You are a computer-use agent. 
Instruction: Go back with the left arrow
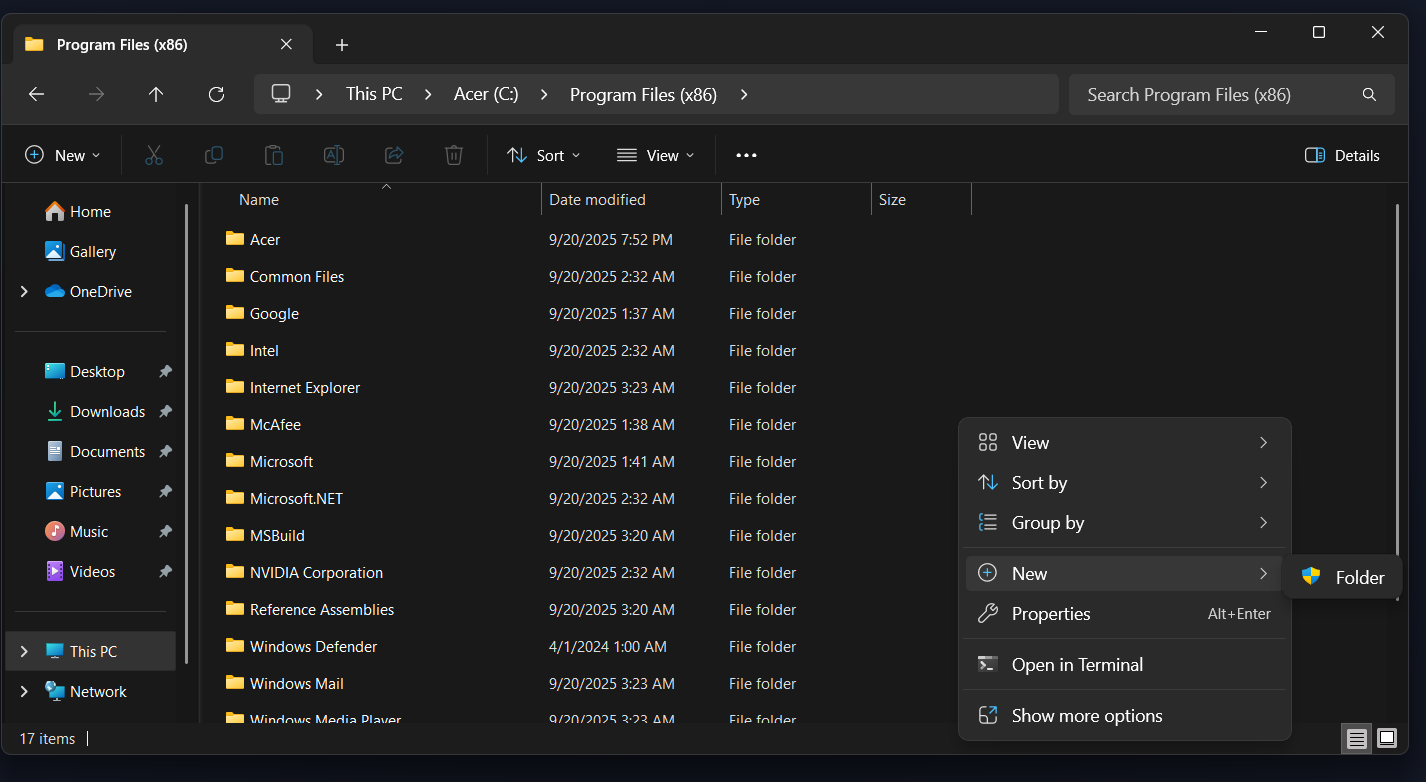coord(36,94)
